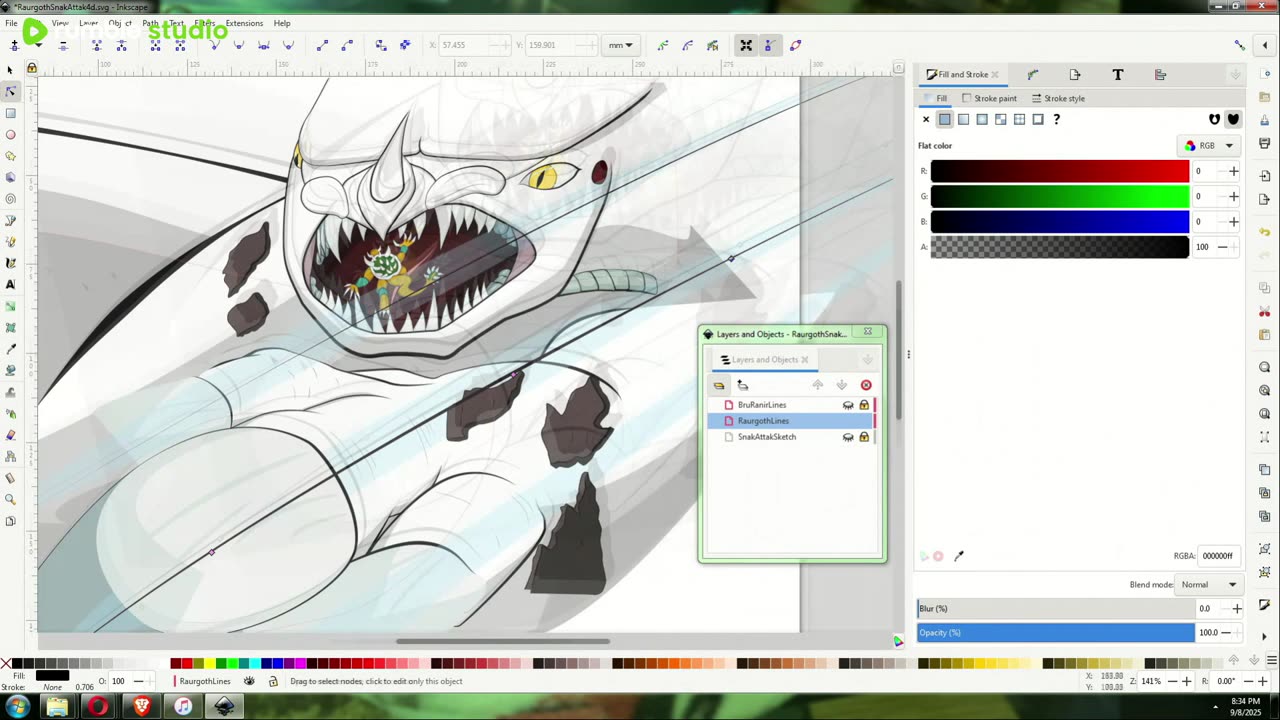The image size is (1280, 720).
Task: Select the Gradient tool
Action: [10, 306]
